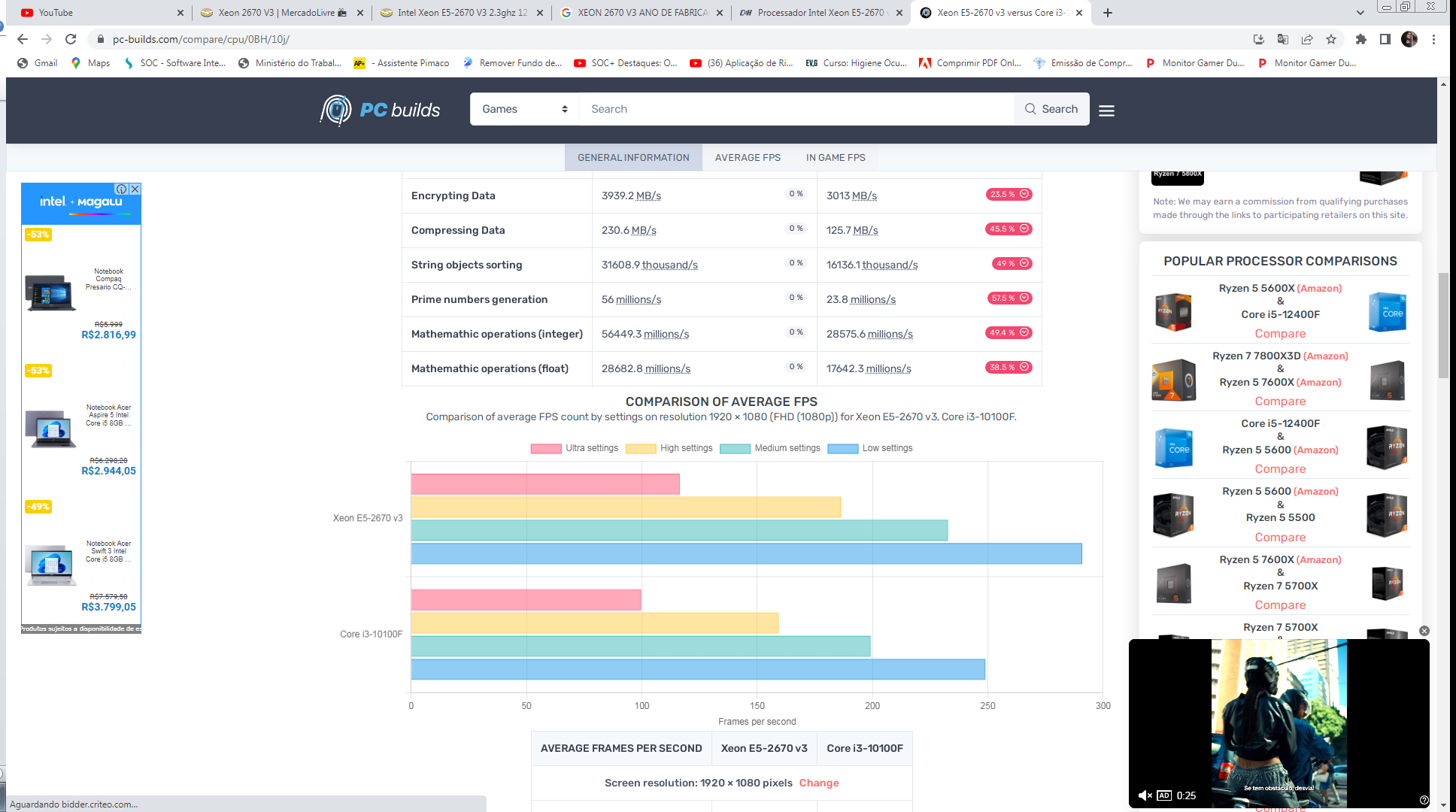The height and width of the screenshot is (812, 1456).
Task: Click the Core i3-10100F Ultra settings bar
Action: click(x=526, y=599)
